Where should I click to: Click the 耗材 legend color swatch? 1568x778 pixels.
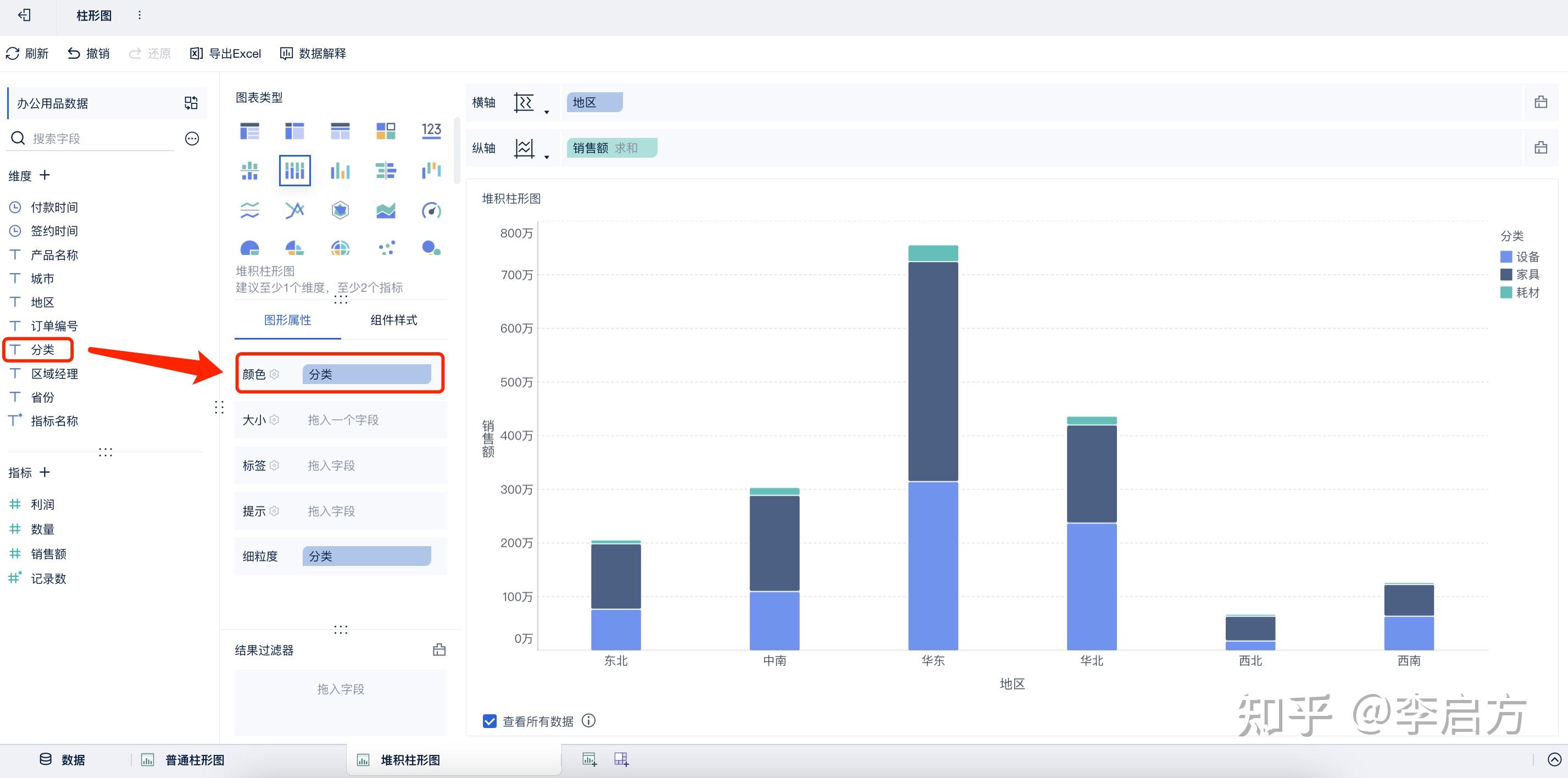pyautogui.click(x=1506, y=292)
